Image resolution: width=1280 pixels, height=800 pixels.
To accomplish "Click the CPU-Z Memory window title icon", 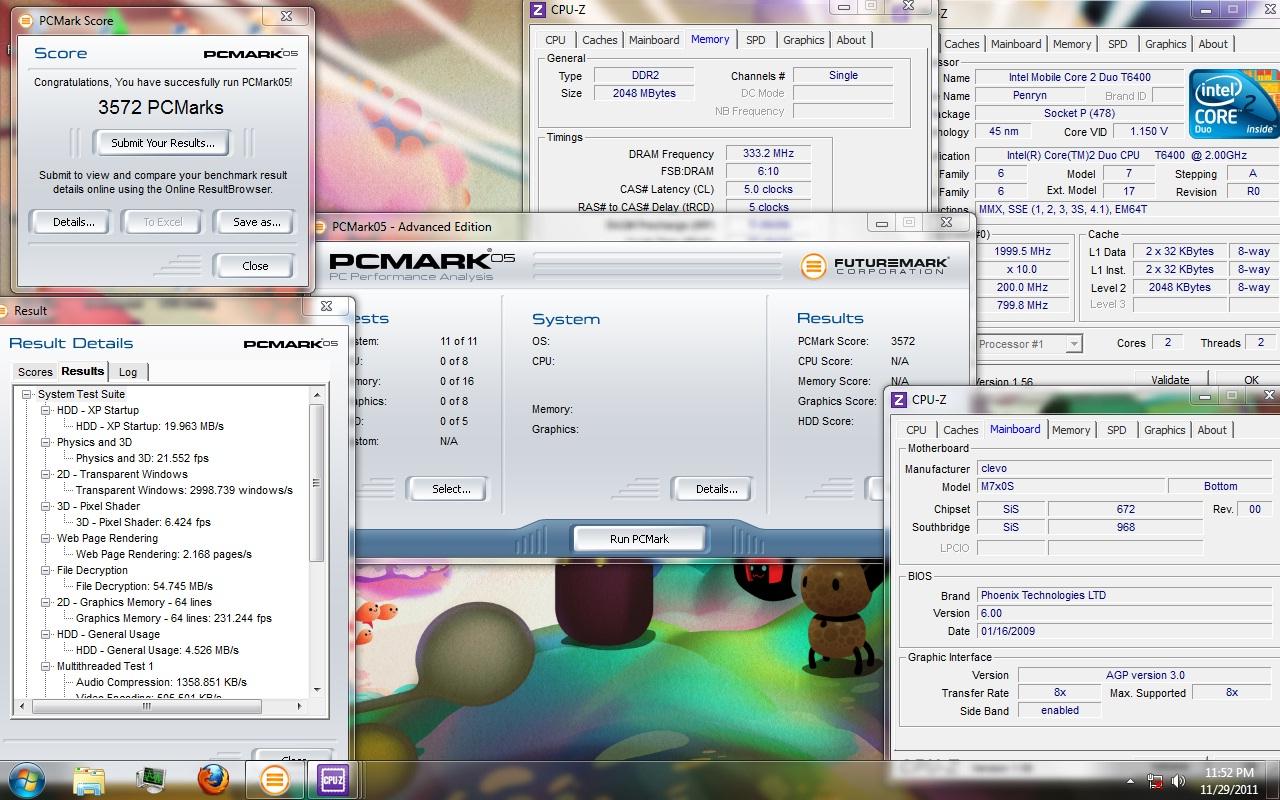I will coord(538,10).
